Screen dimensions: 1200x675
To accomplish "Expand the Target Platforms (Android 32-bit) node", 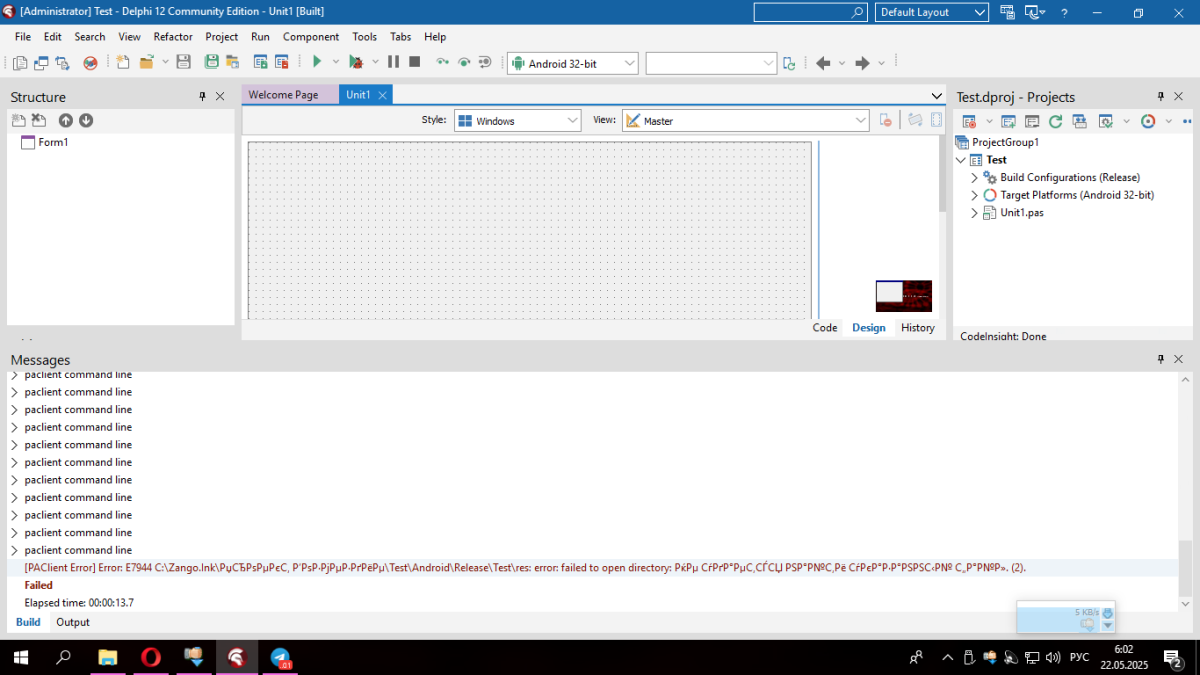I will click(974, 195).
